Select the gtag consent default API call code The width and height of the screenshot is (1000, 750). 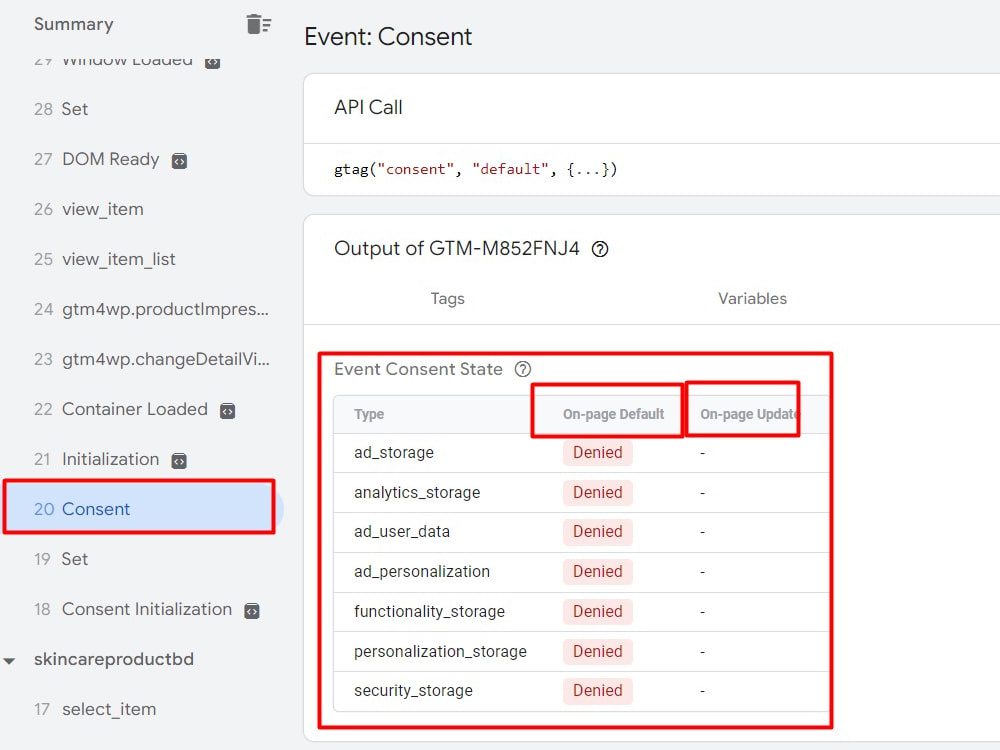click(x=477, y=169)
